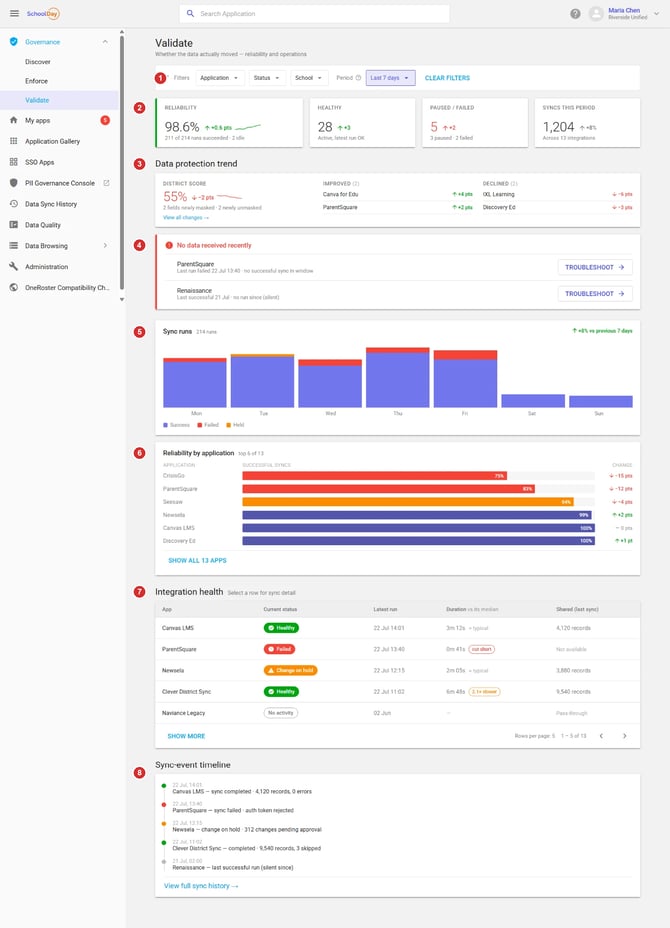
Task: Click the ParentSquare sync failed timeline event
Action: click(233, 807)
